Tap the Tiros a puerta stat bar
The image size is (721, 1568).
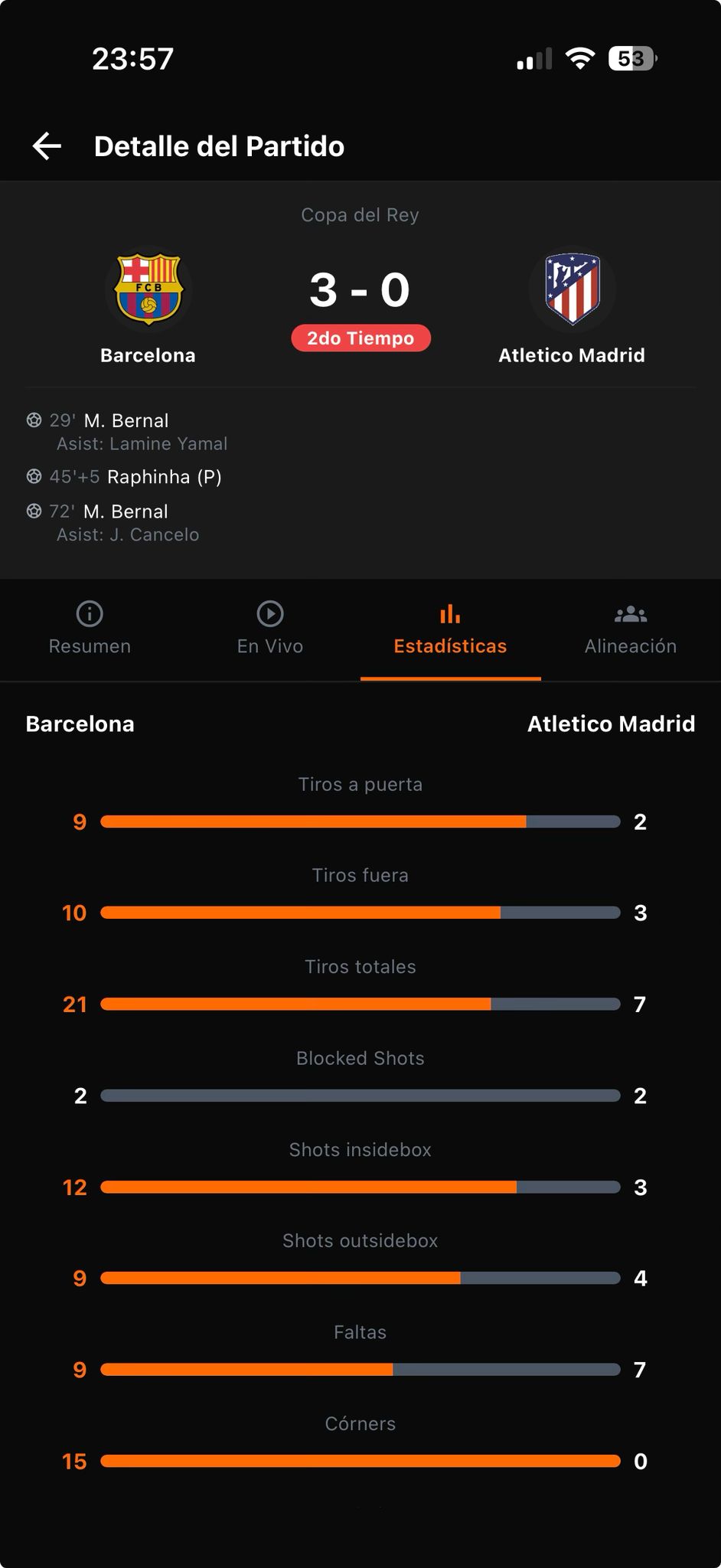pos(360,821)
